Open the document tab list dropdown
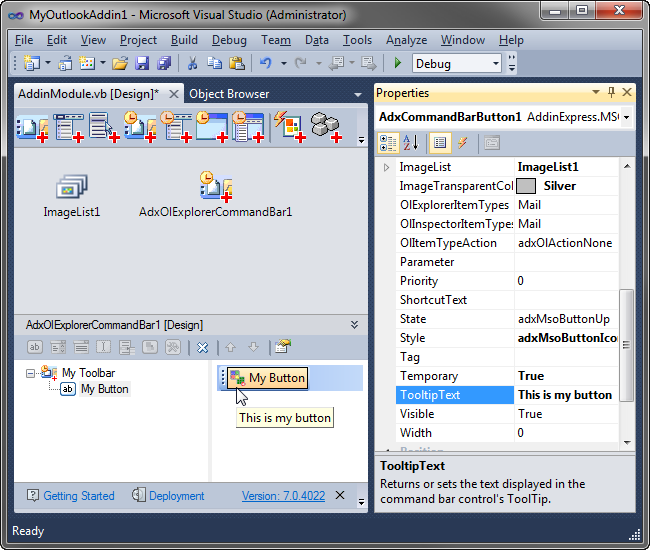This screenshot has height=550, width=650. [358, 95]
